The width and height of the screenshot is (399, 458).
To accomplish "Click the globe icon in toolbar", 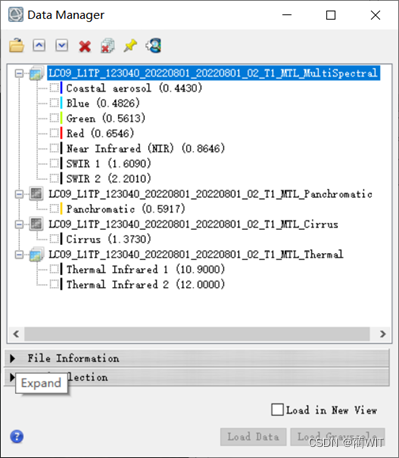I will [154, 45].
